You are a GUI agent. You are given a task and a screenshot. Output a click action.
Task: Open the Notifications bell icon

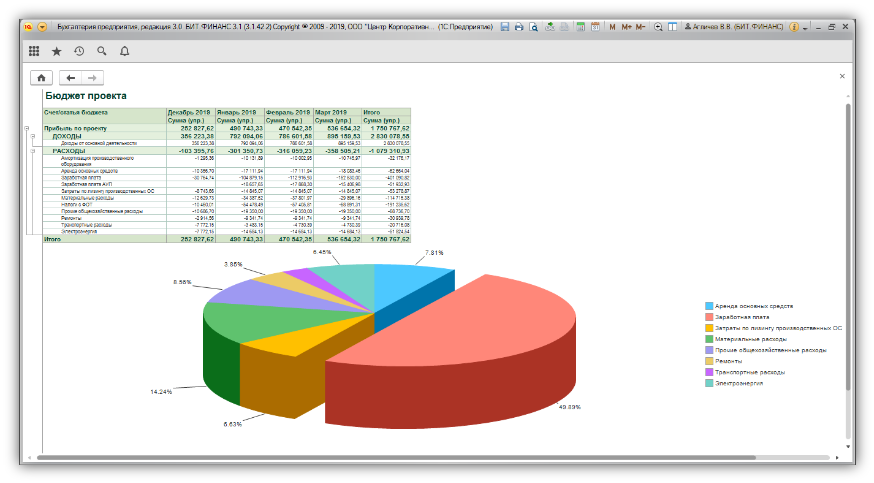point(124,50)
